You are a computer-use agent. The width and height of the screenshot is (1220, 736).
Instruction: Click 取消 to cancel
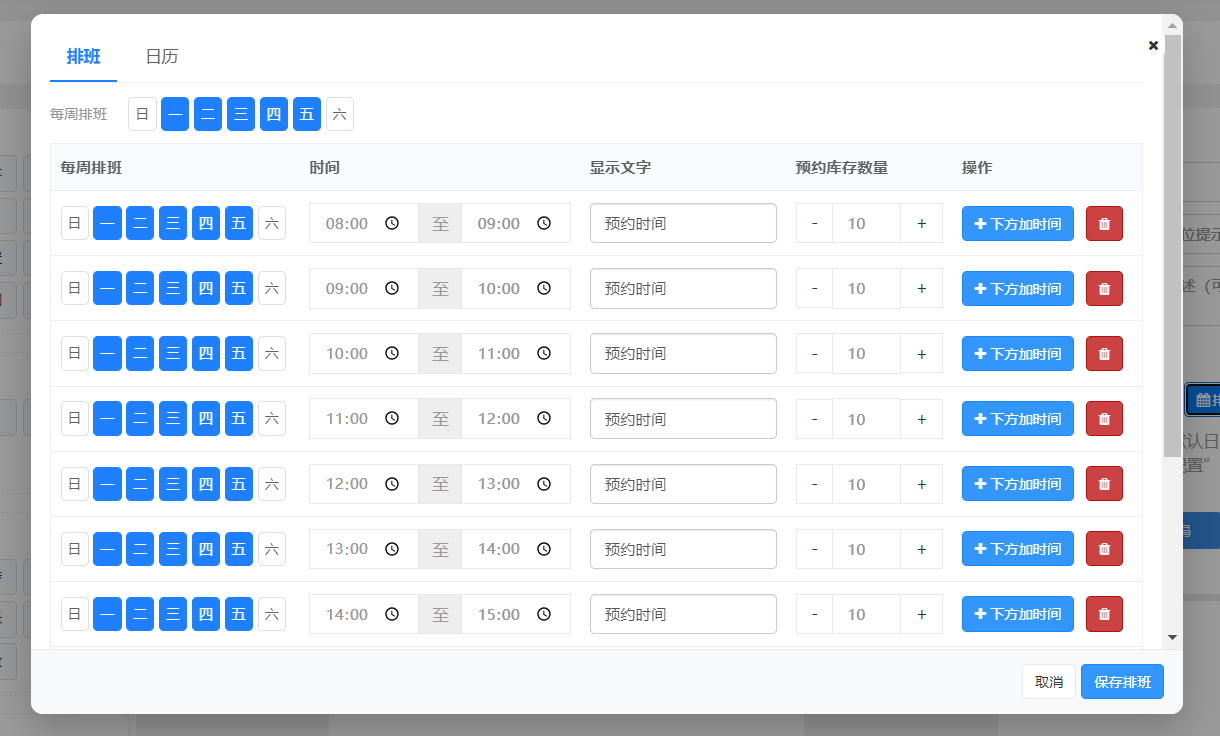[x=1049, y=682]
